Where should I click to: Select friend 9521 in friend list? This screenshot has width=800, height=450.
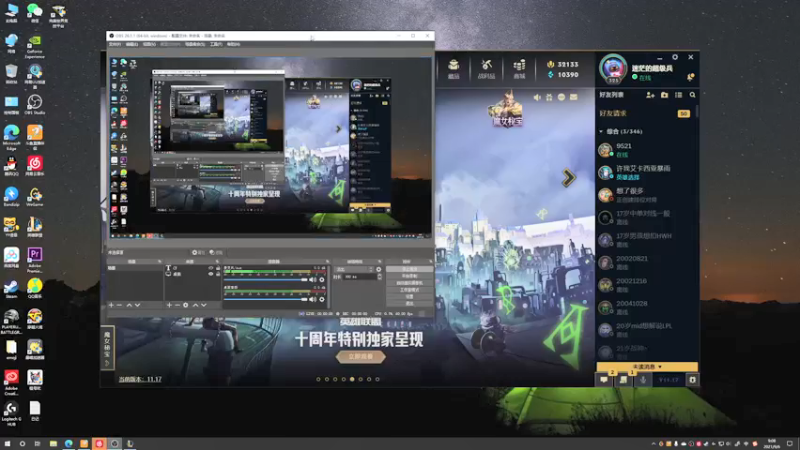pos(646,150)
